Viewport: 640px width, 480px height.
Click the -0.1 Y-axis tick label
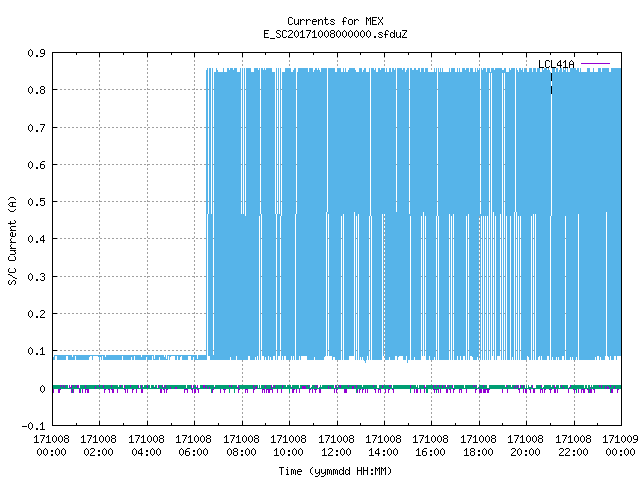pyautogui.click(x=33, y=426)
